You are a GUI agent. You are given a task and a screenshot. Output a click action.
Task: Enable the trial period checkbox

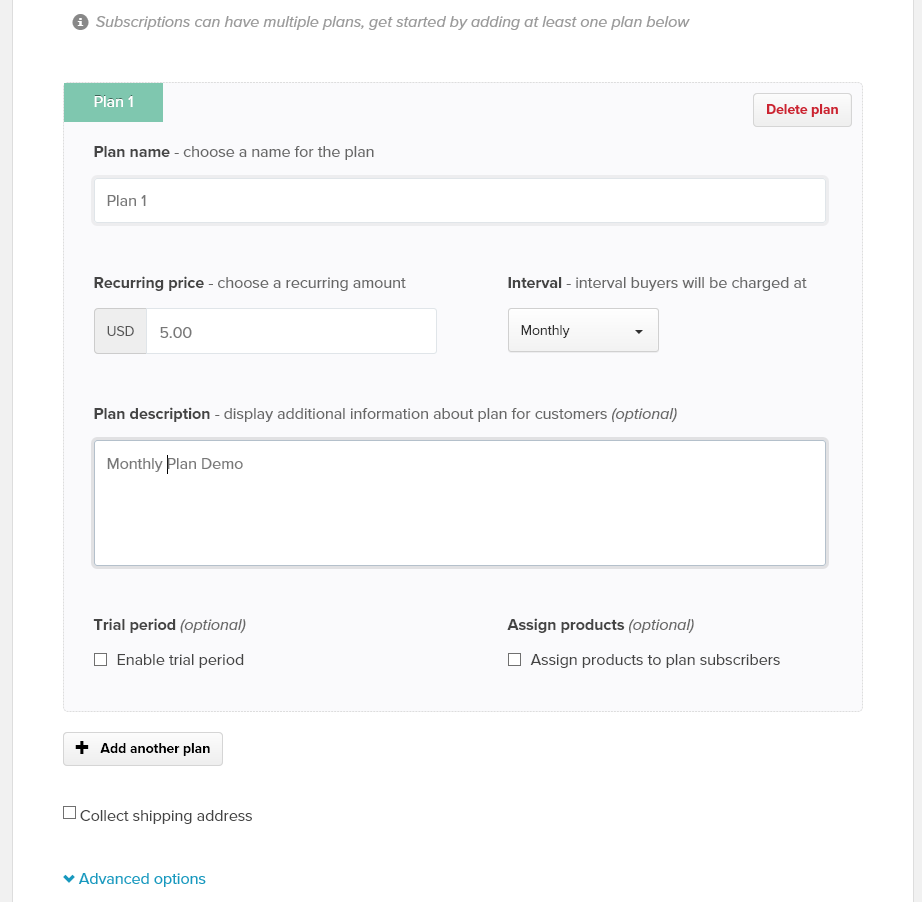(x=100, y=660)
